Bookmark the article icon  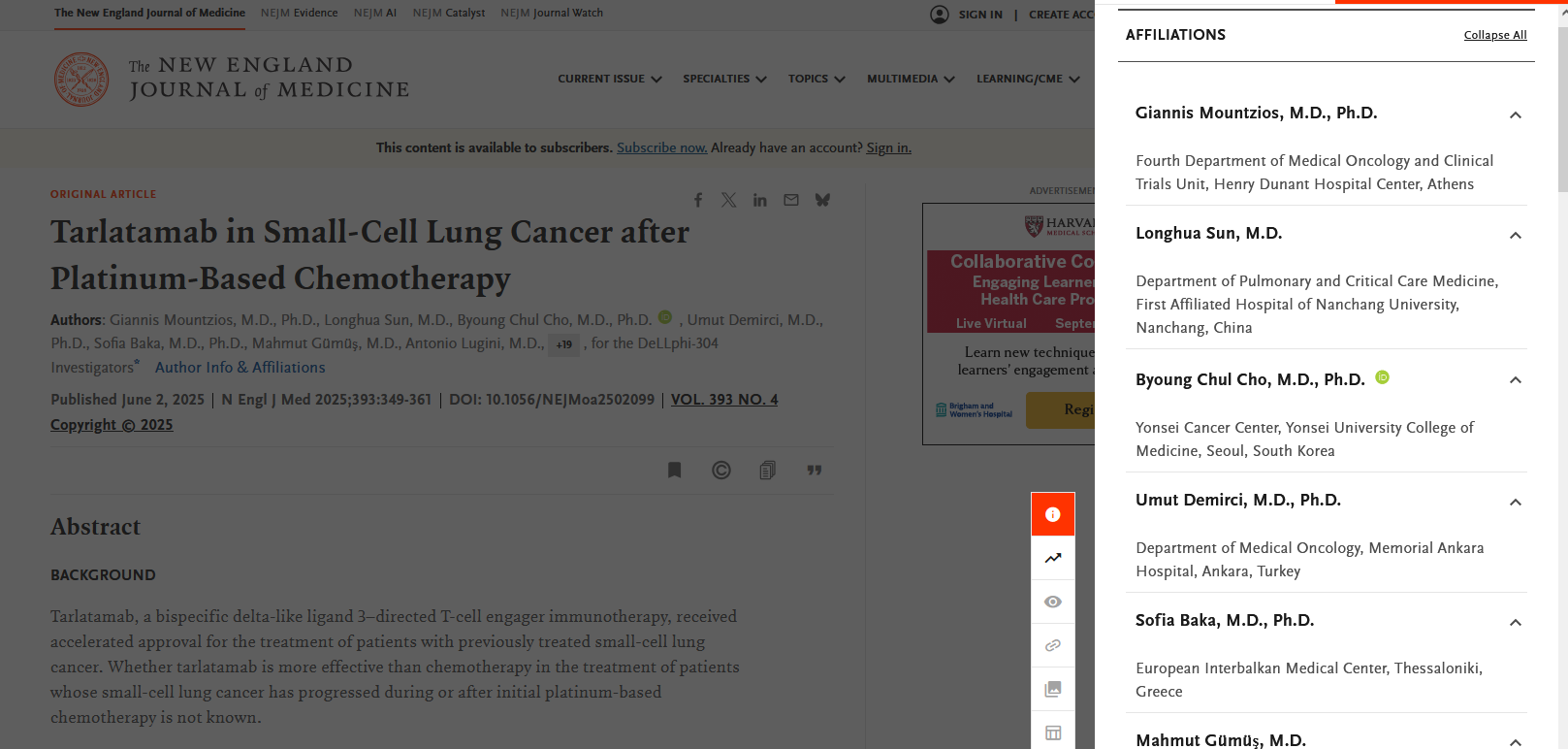[x=674, y=471]
